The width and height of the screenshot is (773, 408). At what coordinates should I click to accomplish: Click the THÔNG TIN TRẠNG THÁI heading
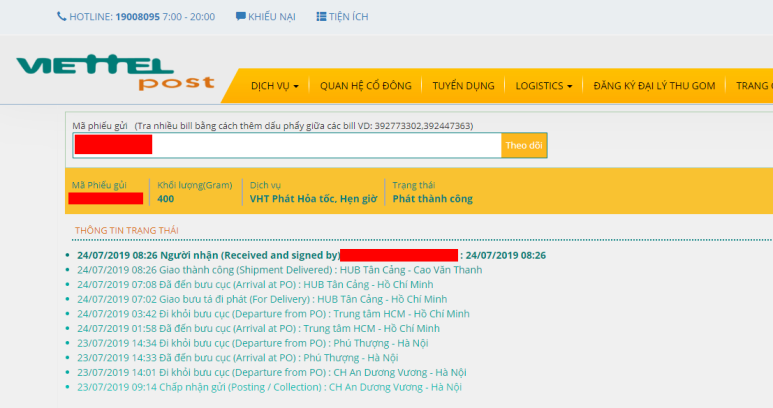[x=127, y=230]
